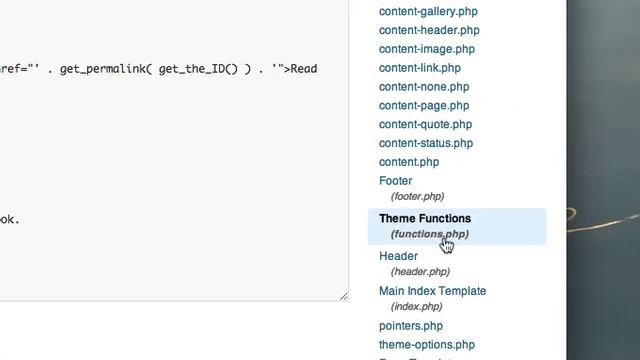
Task: Open the Header template link
Action: point(398,256)
